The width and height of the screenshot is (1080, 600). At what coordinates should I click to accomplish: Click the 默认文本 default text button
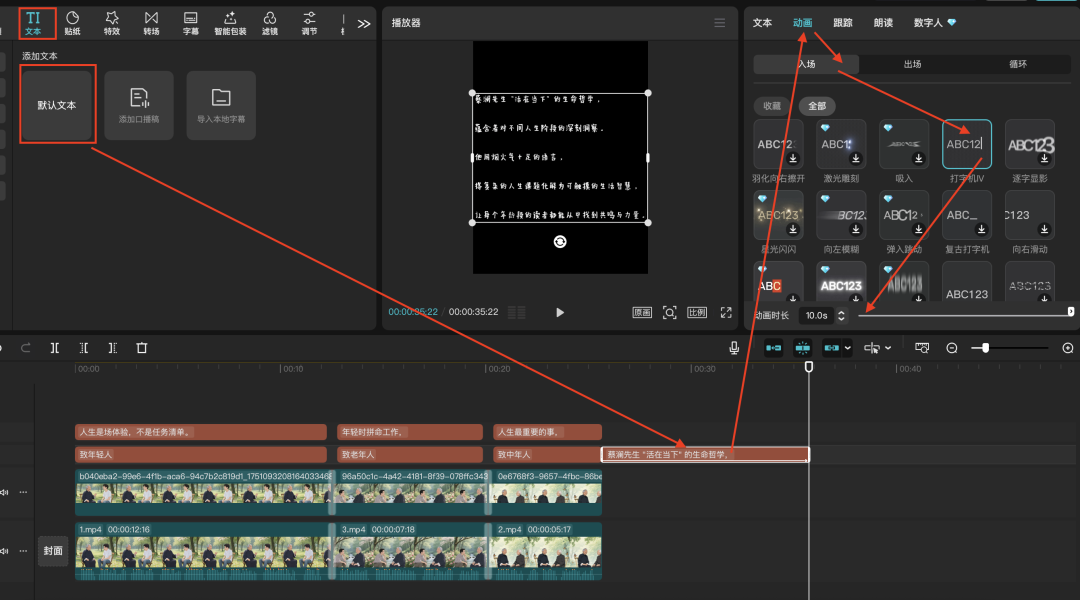57,105
